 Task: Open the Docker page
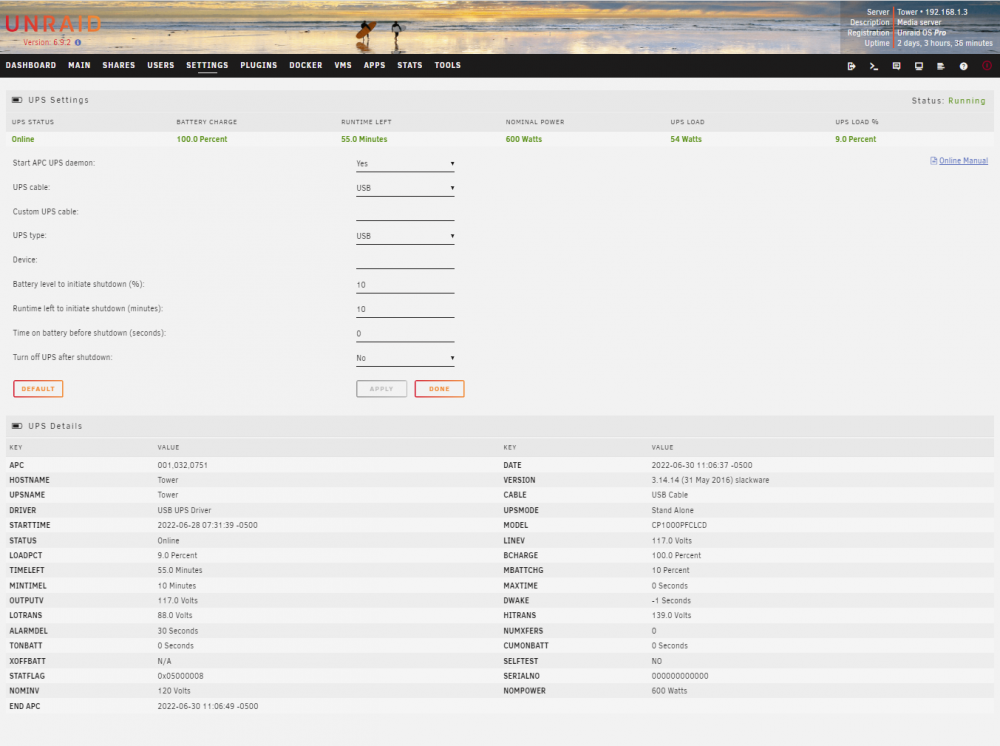tap(305, 65)
